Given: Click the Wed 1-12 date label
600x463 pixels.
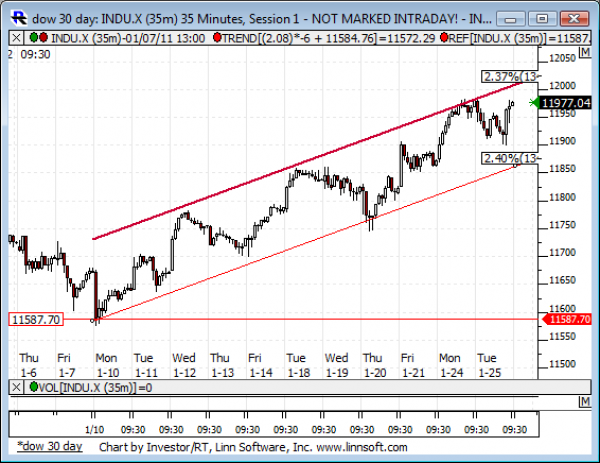Looking at the screenshot, I should 184,365.
